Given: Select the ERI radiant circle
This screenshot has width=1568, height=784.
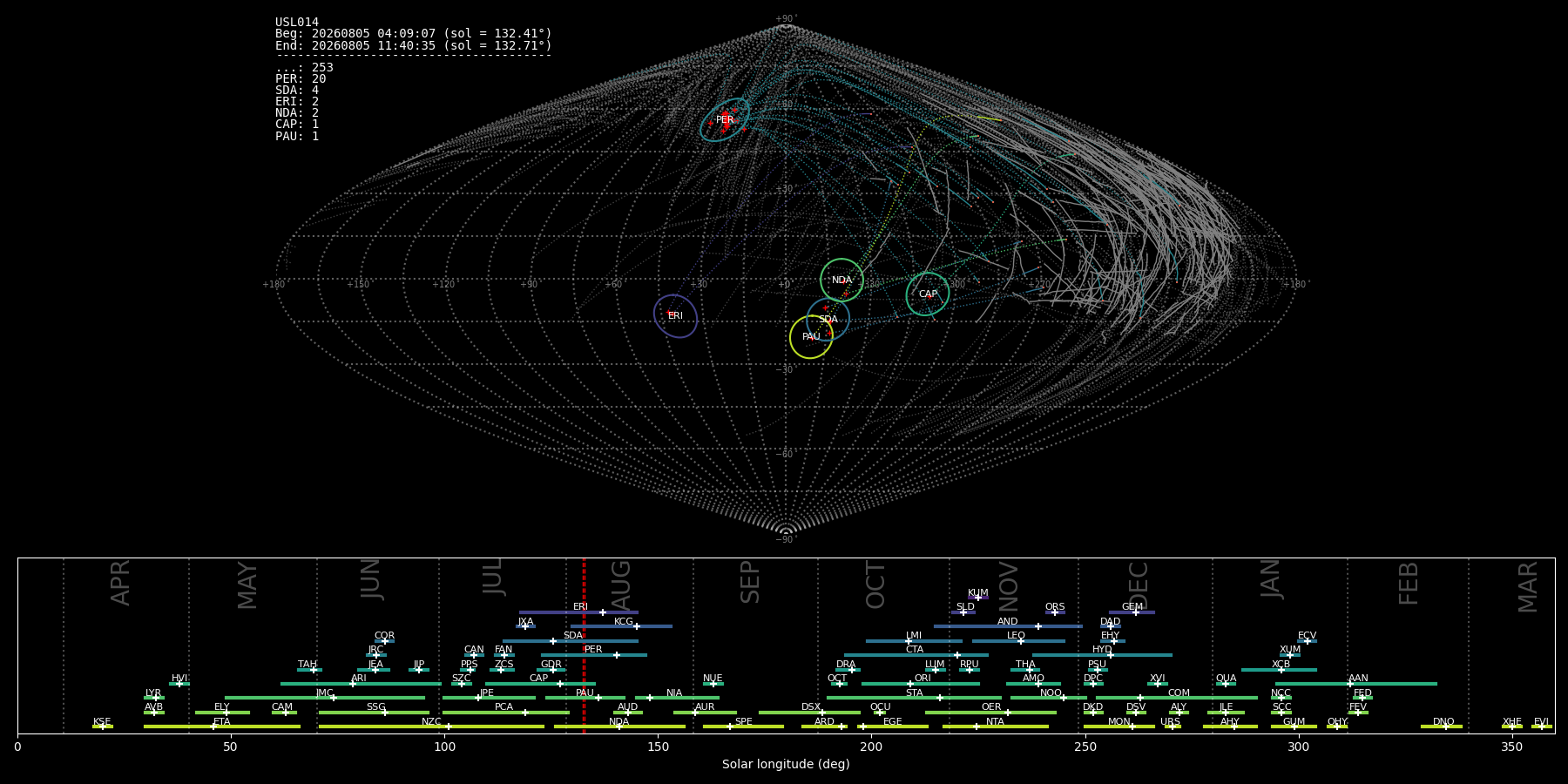Looking at the screenshot, I should point(675,315).
